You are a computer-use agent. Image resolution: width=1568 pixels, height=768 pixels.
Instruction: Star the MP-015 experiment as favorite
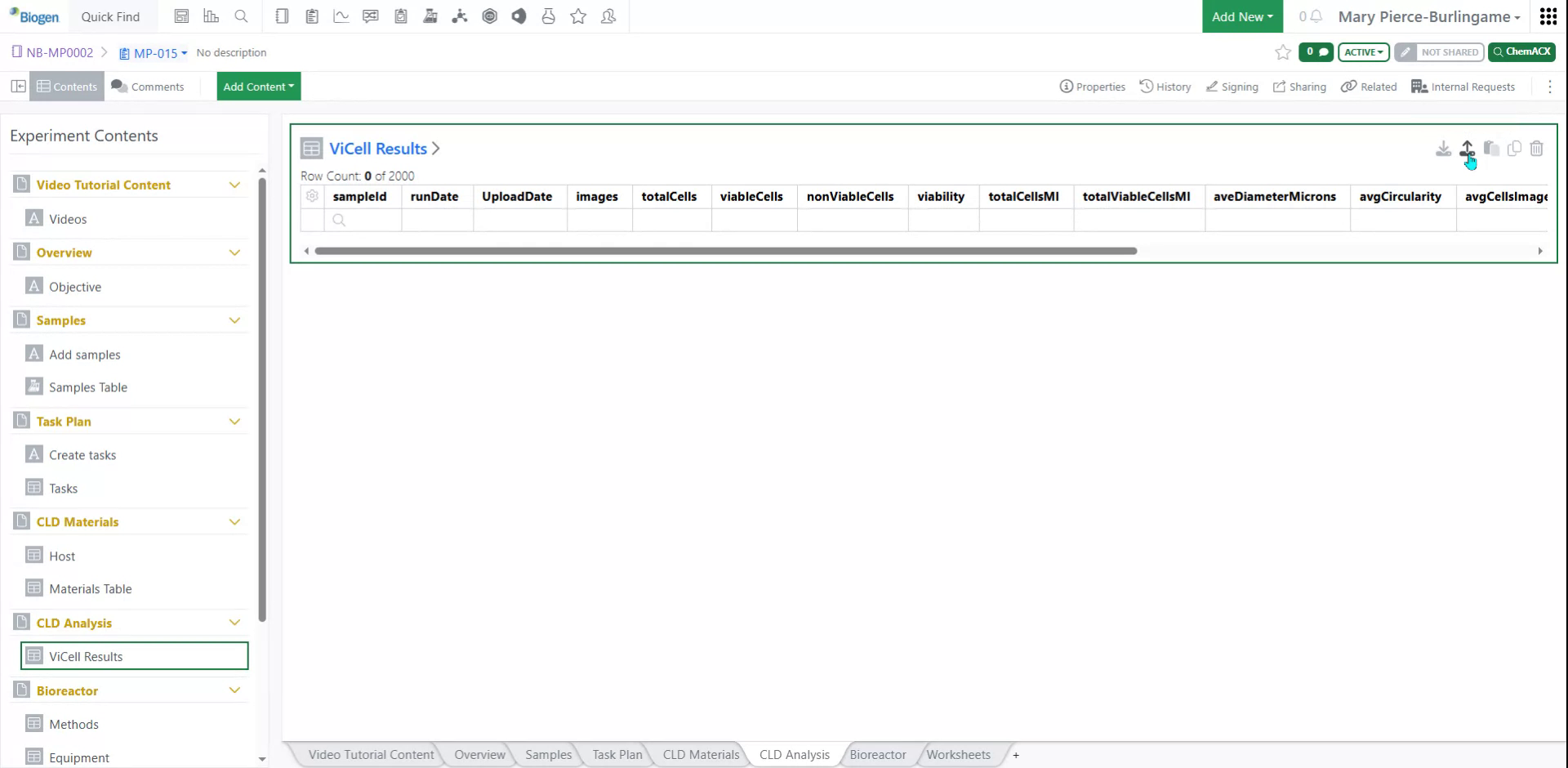tap(1282, 52)
